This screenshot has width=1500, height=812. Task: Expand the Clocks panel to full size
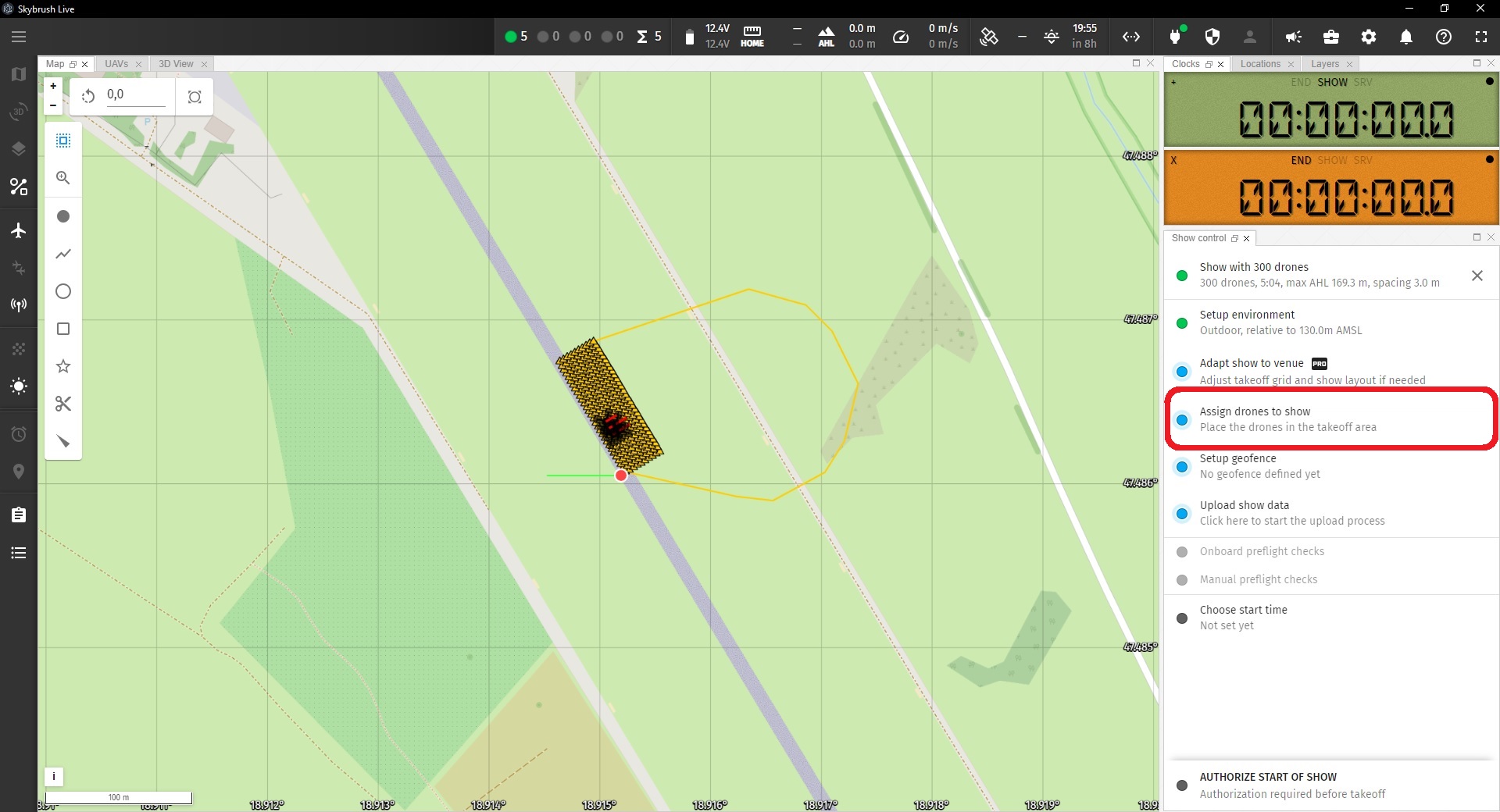pos(1476,63)
